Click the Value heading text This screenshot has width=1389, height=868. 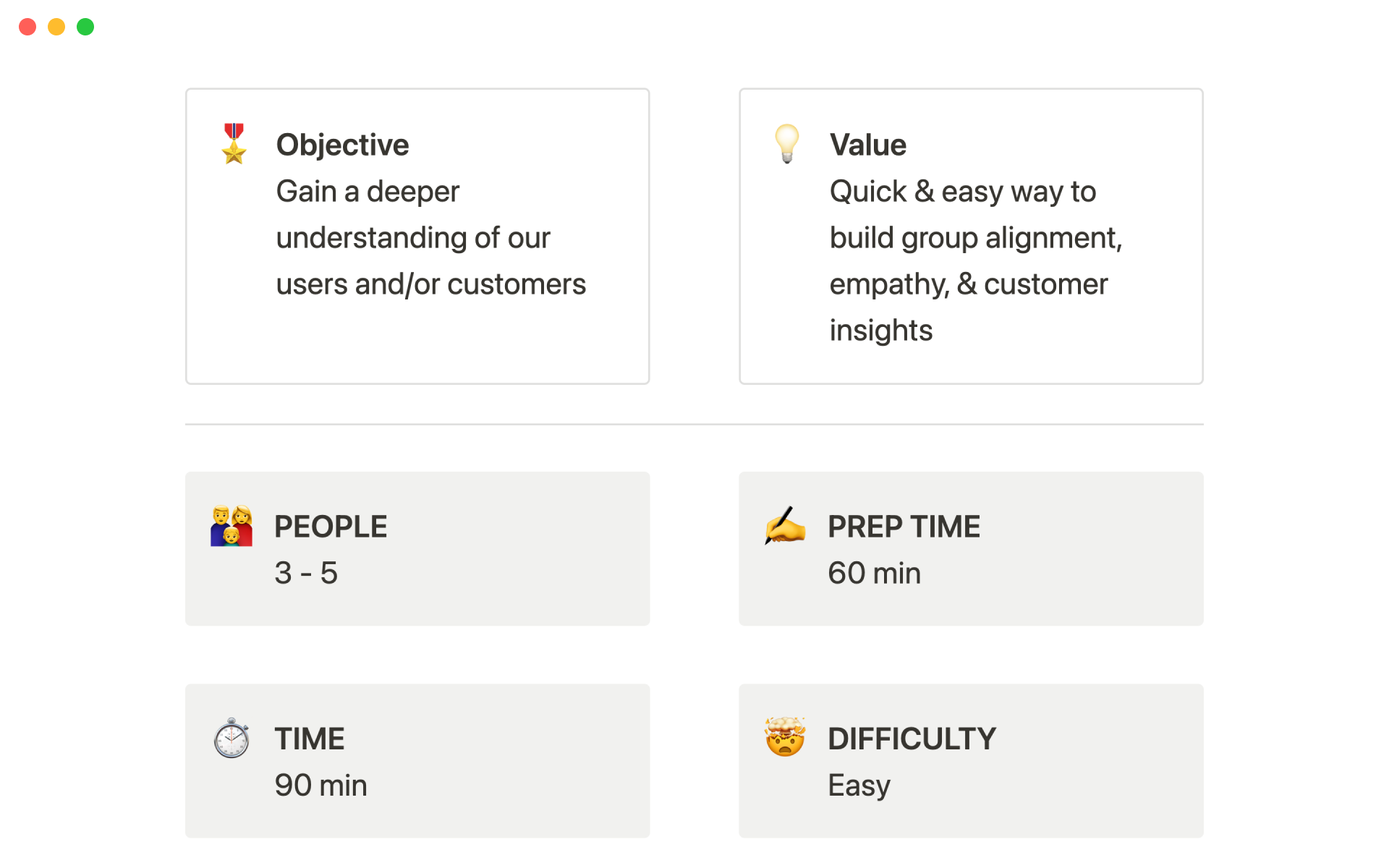(x=867, y=145)
